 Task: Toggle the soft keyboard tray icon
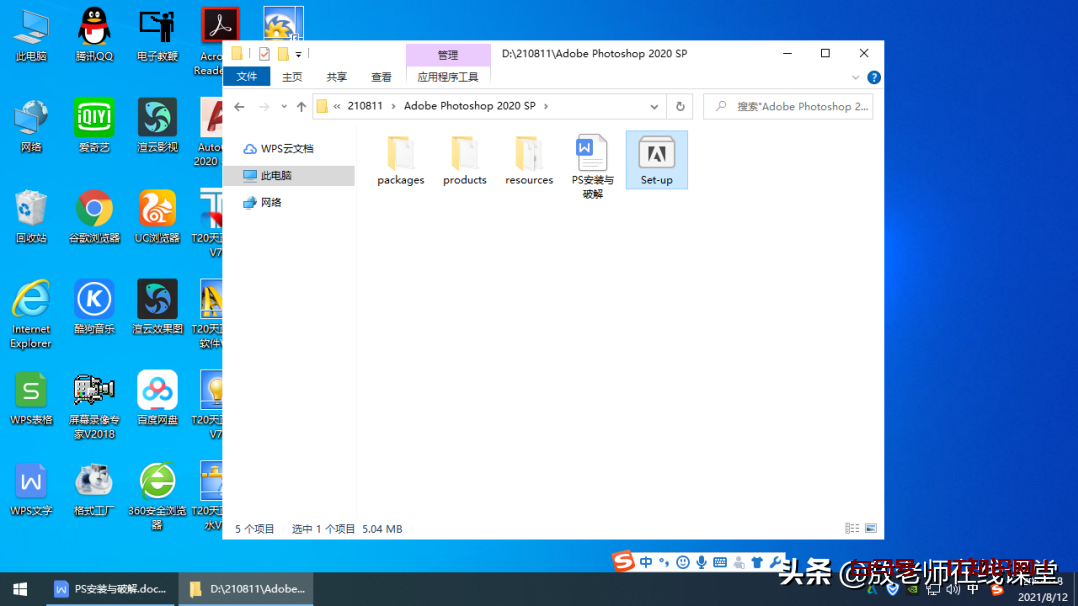pos(721,561)
